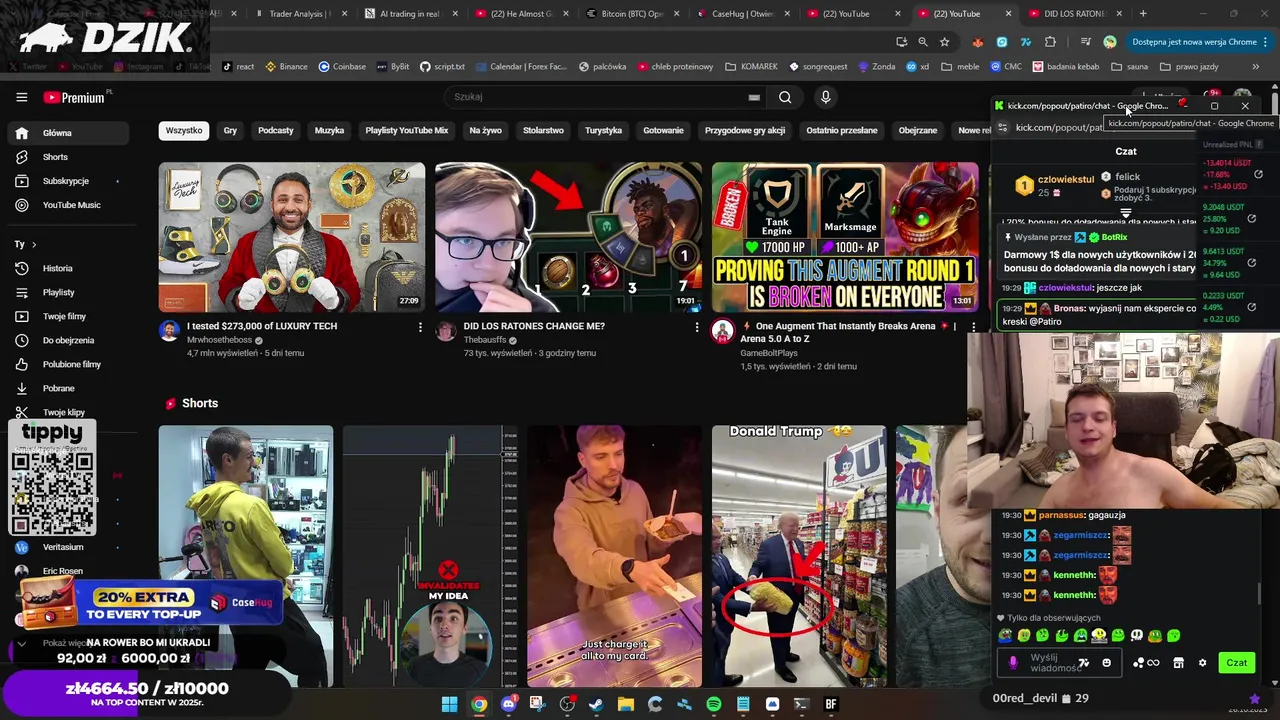Open options menu for One Augment video
The image size is (1280, 720).
973,327
